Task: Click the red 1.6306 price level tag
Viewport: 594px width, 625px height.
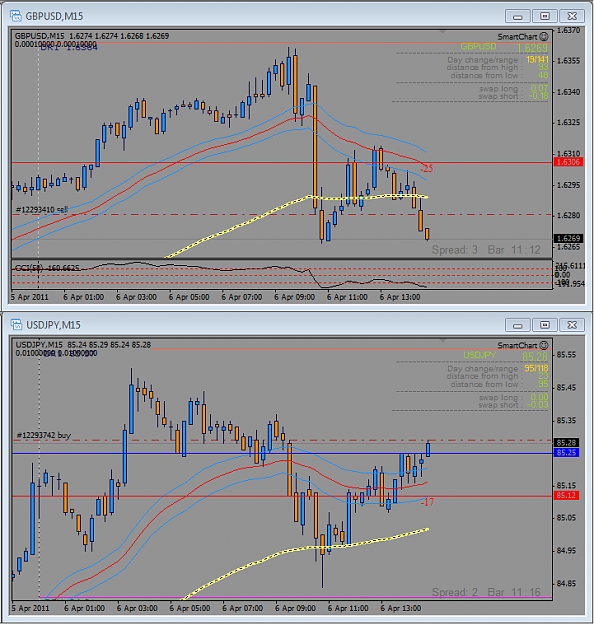Action: pyautogui.click(x=568, y=162)
